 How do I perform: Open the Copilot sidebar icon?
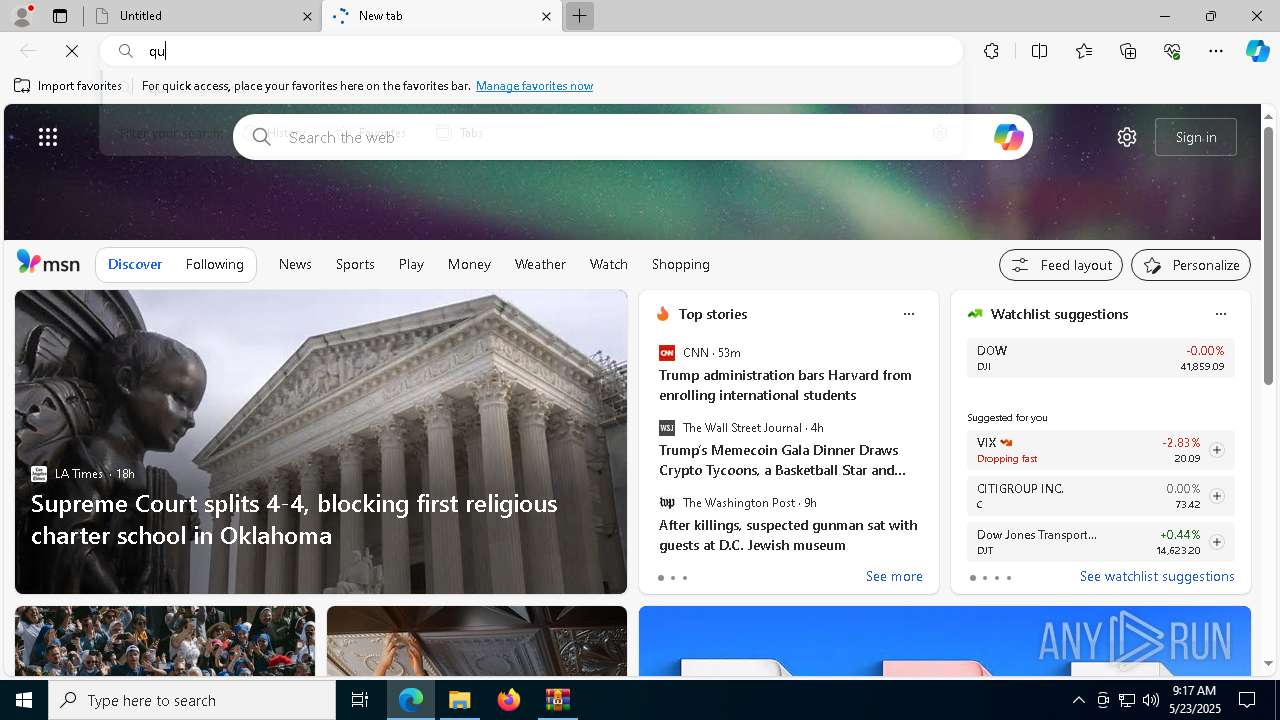pyautogui.click(x=1257, y=51)
